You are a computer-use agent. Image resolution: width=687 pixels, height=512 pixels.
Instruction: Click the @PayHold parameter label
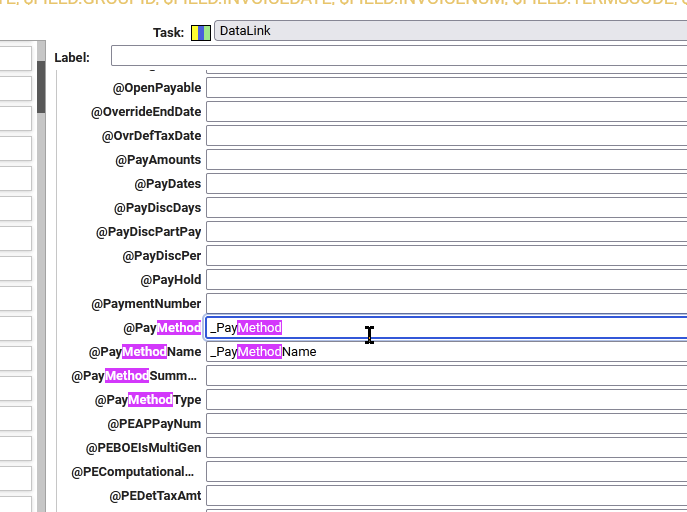[171, 280]
